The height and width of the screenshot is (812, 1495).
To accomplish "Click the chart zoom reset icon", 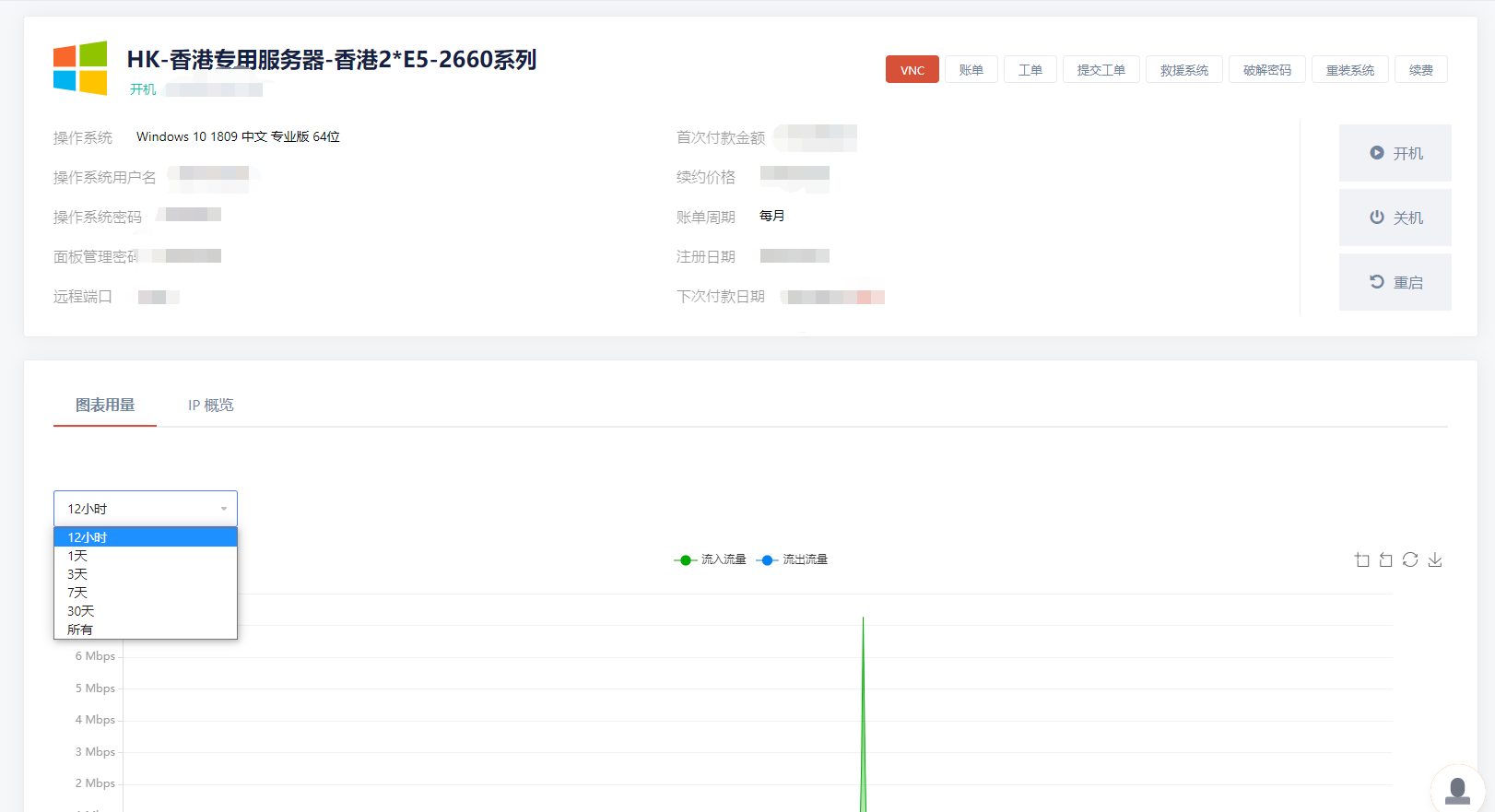I will coord(1385,559).
